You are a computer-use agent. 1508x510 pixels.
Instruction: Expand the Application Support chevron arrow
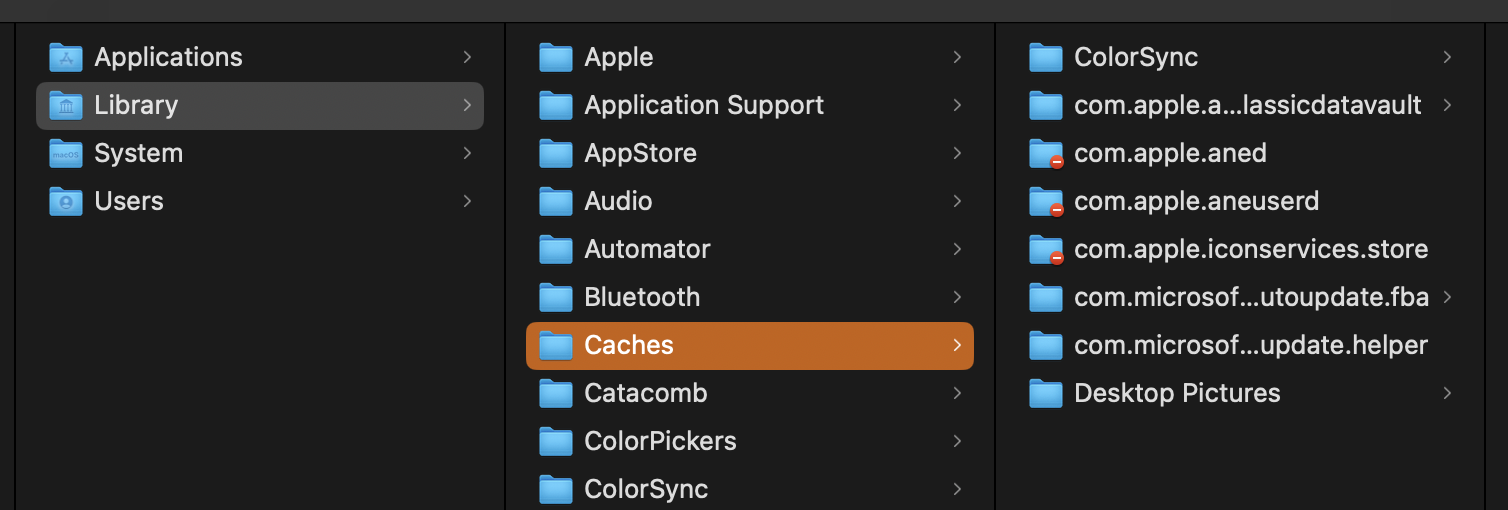point(957,105)
